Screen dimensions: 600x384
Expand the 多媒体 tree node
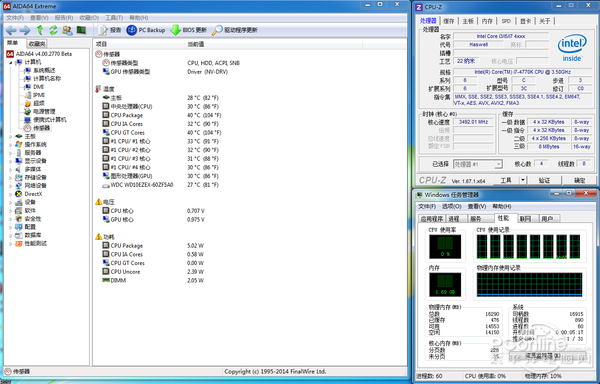tap(11, 169)
